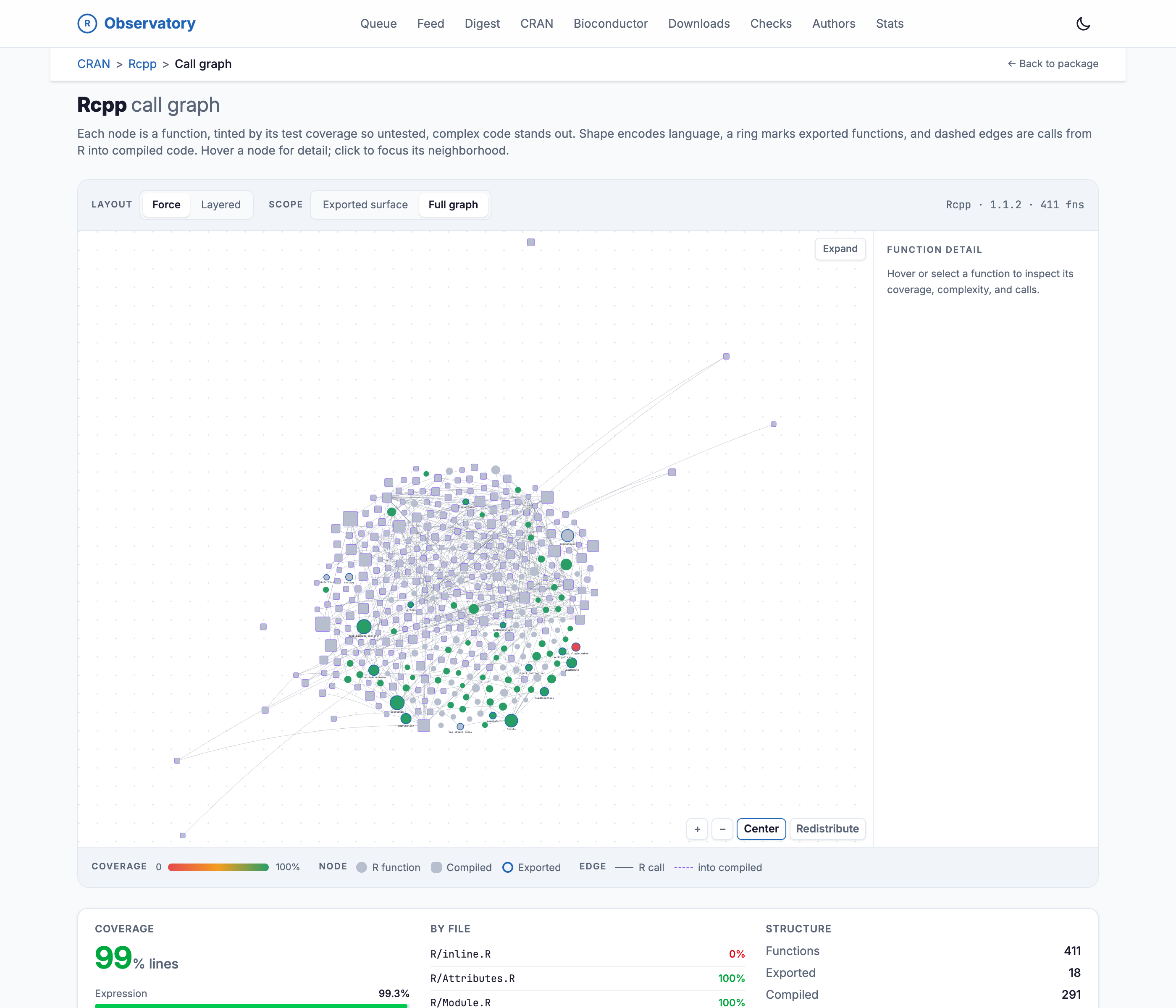The width and height of the screenshot is (1176, 1008).
Task: Select the cpp_object_initializer node
Action: point(528,668)
